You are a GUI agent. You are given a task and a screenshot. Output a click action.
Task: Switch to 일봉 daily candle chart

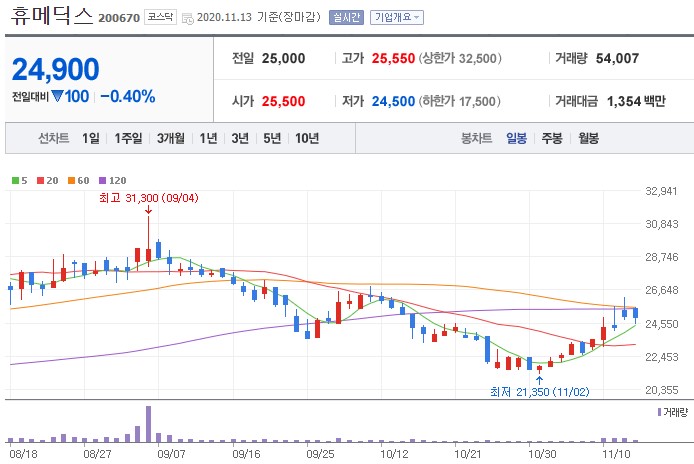[x=517, y=138]
